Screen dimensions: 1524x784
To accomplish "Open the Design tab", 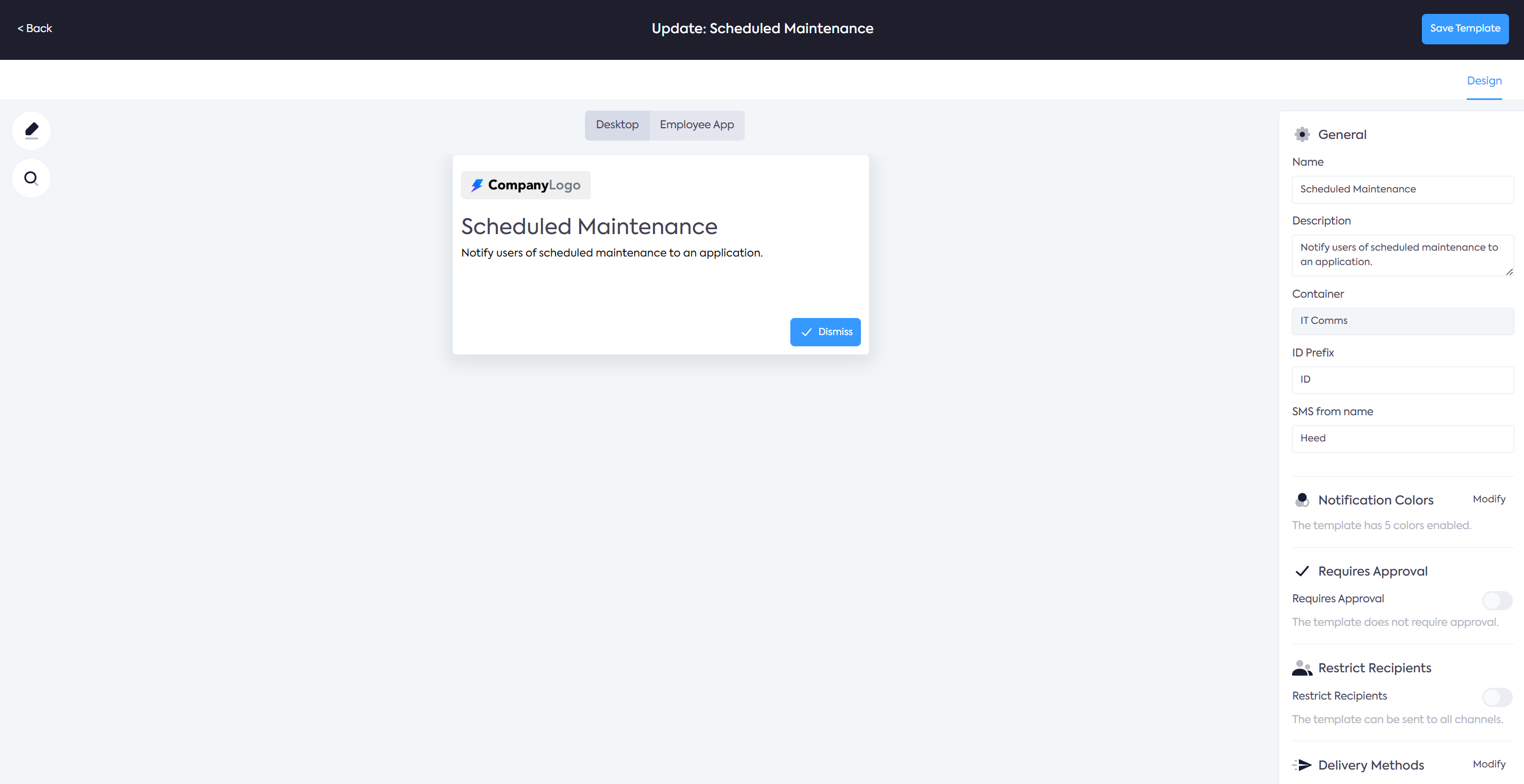I will coord(1484,81).
